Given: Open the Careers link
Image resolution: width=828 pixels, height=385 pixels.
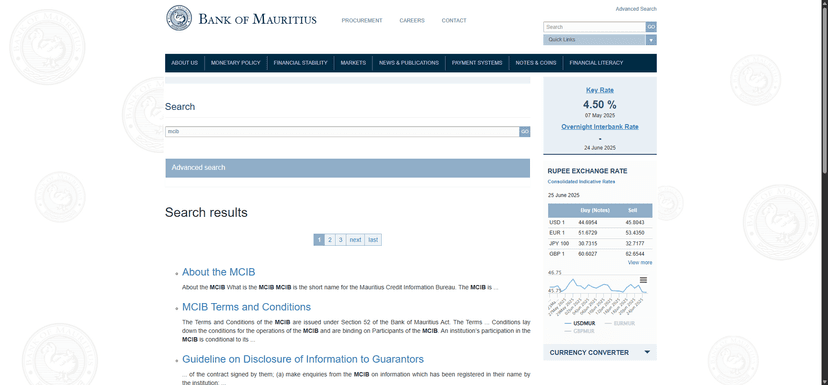Looking at the screenshot, I should tap(412, 21).
